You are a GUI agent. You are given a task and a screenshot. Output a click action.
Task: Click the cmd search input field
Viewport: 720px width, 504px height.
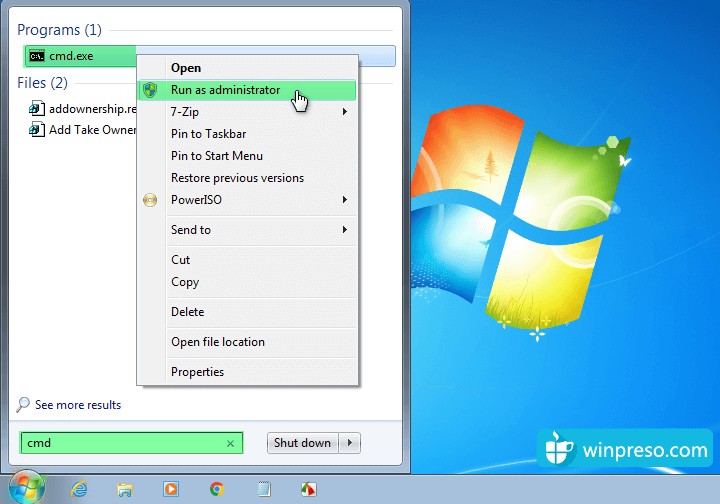point(131,443)
